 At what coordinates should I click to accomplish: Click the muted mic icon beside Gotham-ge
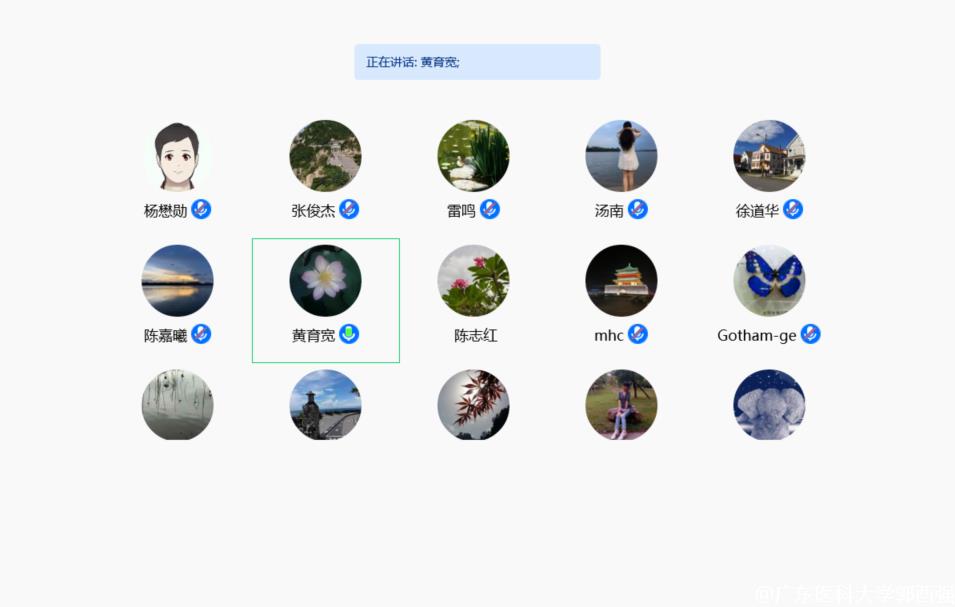tap(811, 334)
